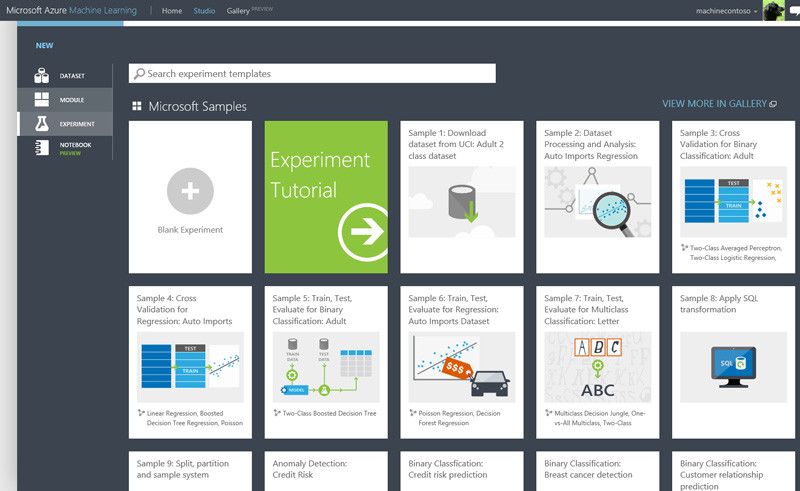800x491 pixels.
Task: Open Sample 3 Cross Validation title
Action: pos(718,144)
